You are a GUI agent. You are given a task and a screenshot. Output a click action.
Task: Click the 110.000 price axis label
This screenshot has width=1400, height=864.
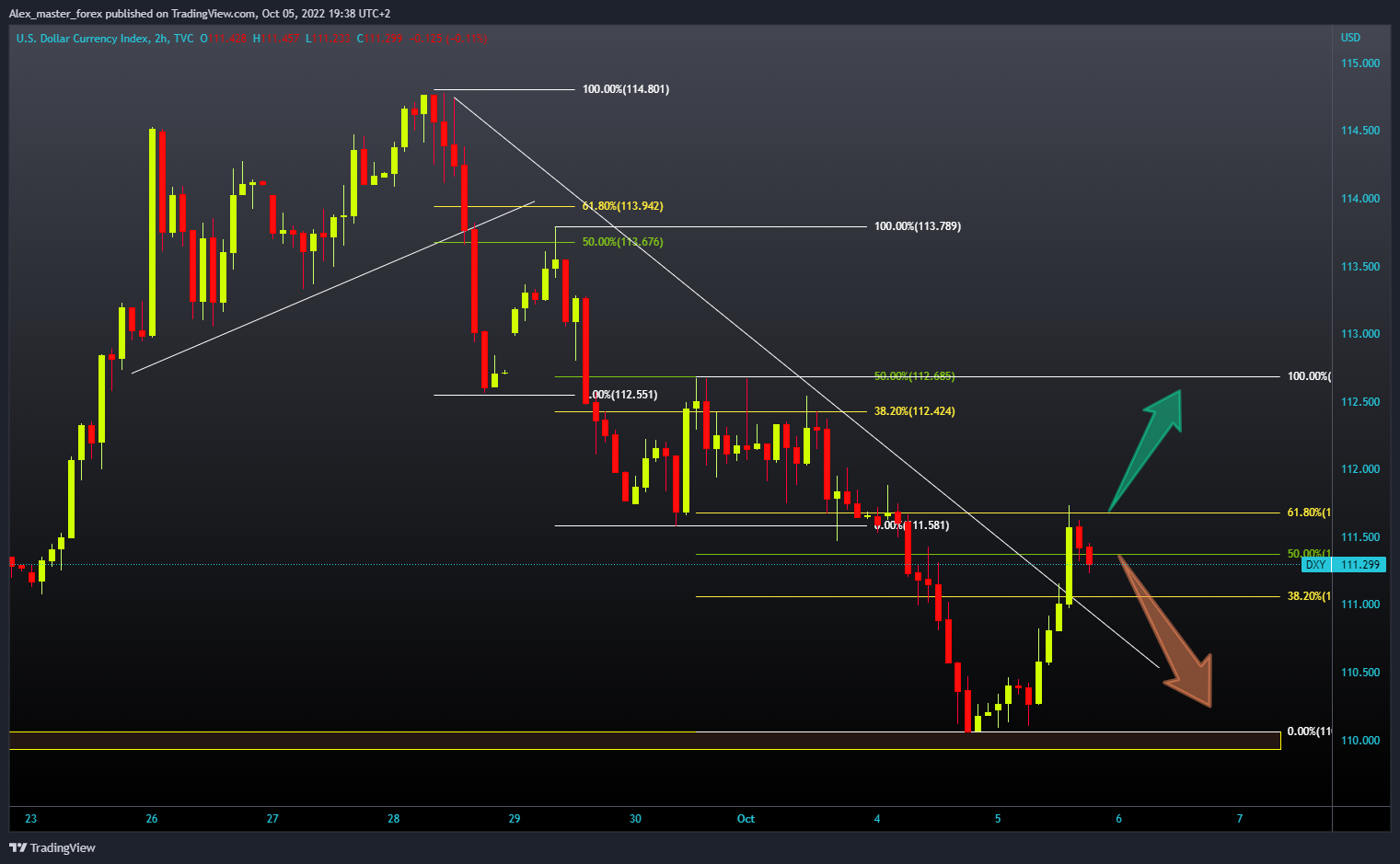[x=1360, y=741]
